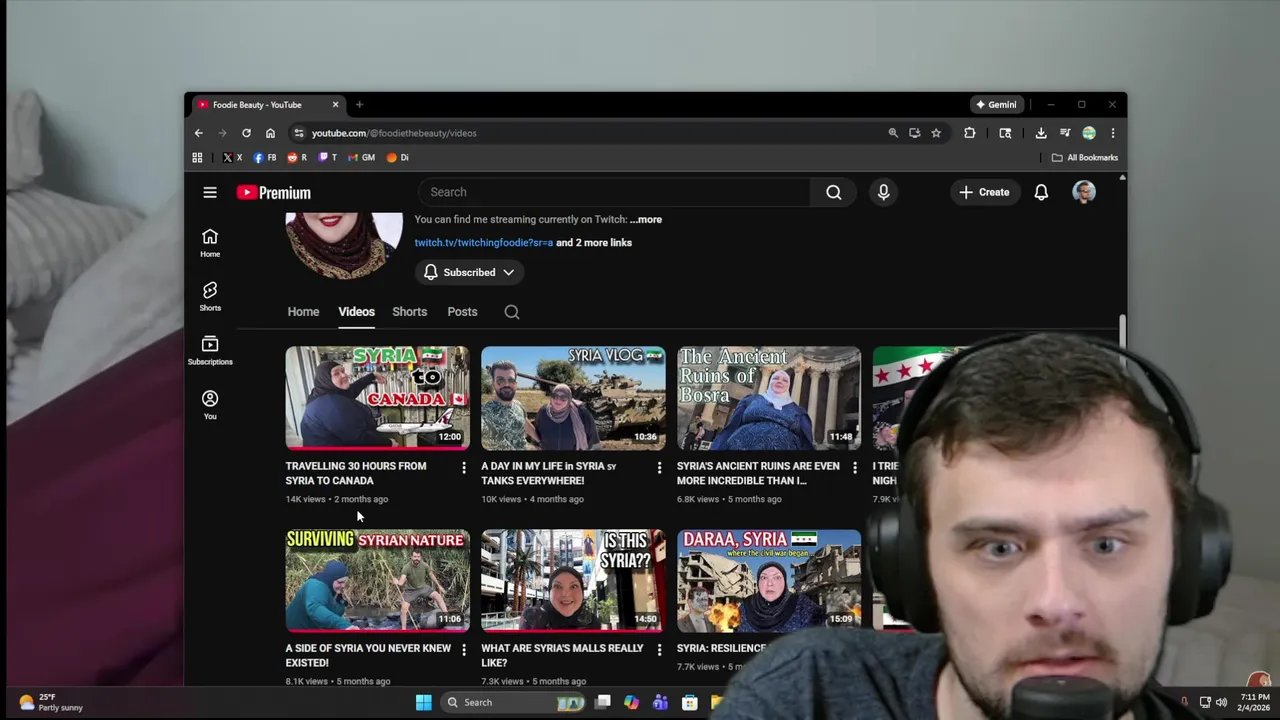Open Microsoft Store from taskbar

click(690, 702)
